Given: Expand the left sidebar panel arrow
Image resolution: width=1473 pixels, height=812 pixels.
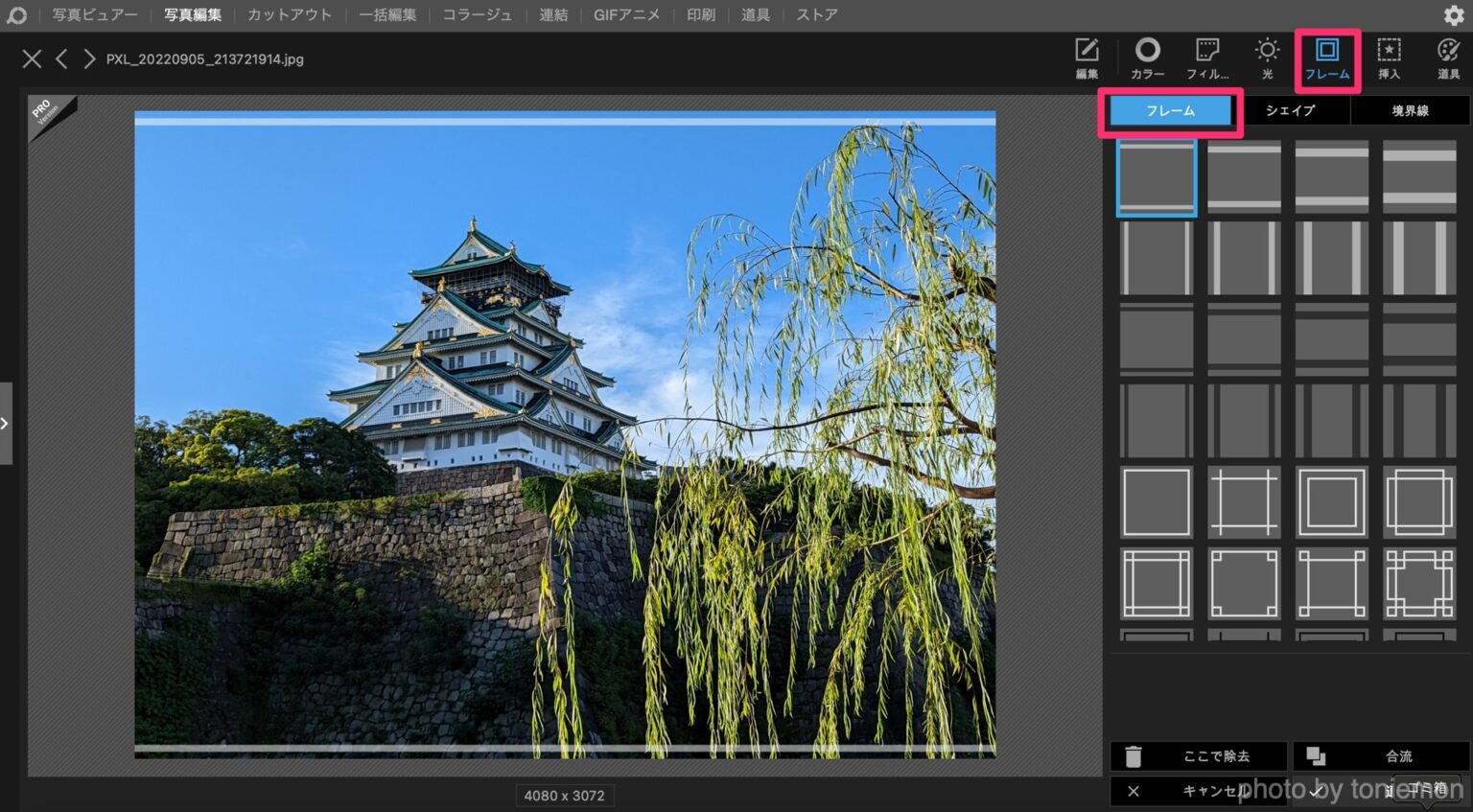Looking at the screenshot, I should [5, 422].
